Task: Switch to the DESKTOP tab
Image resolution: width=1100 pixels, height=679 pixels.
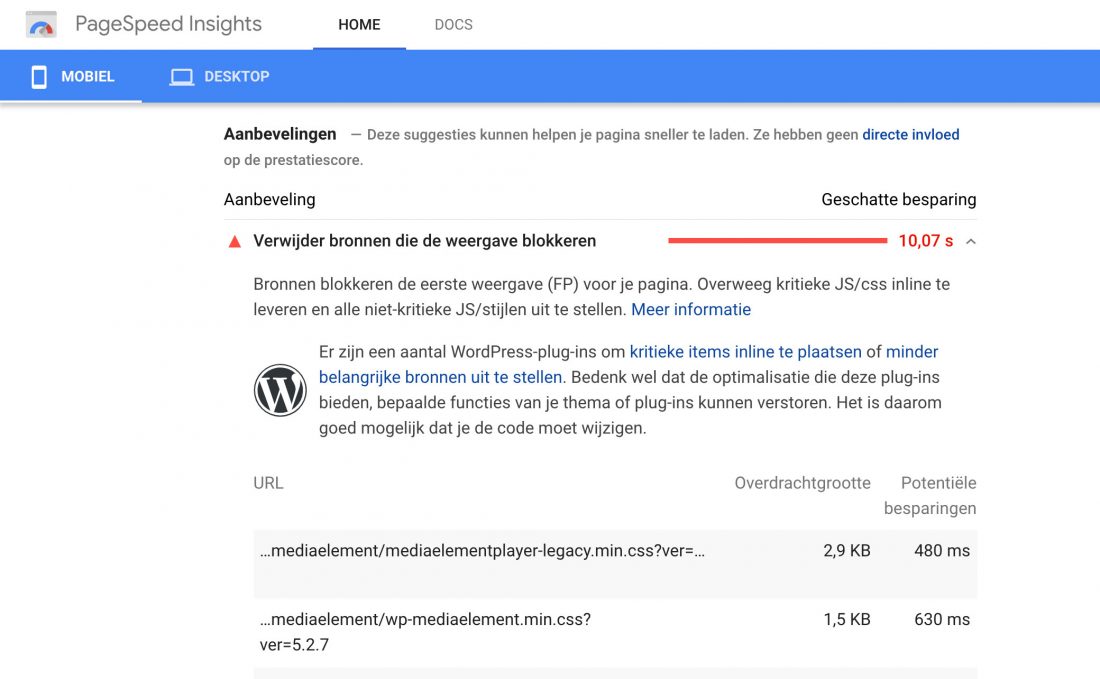Action: (x=218, y=76)
